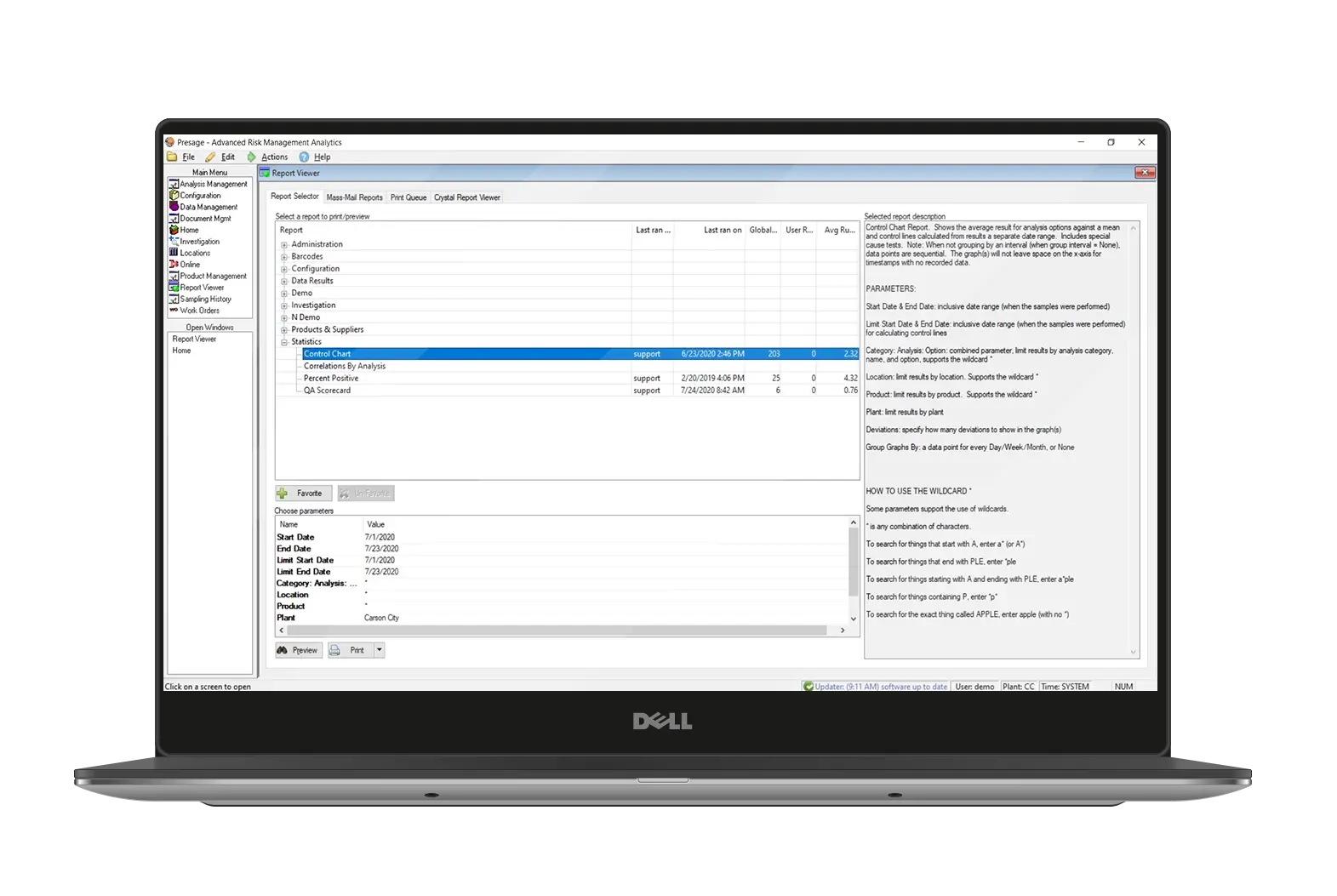Click the Print button

point(351,650)
